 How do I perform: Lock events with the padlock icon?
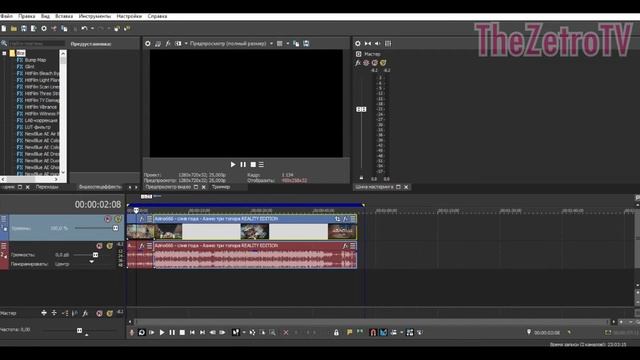point(336,333)
